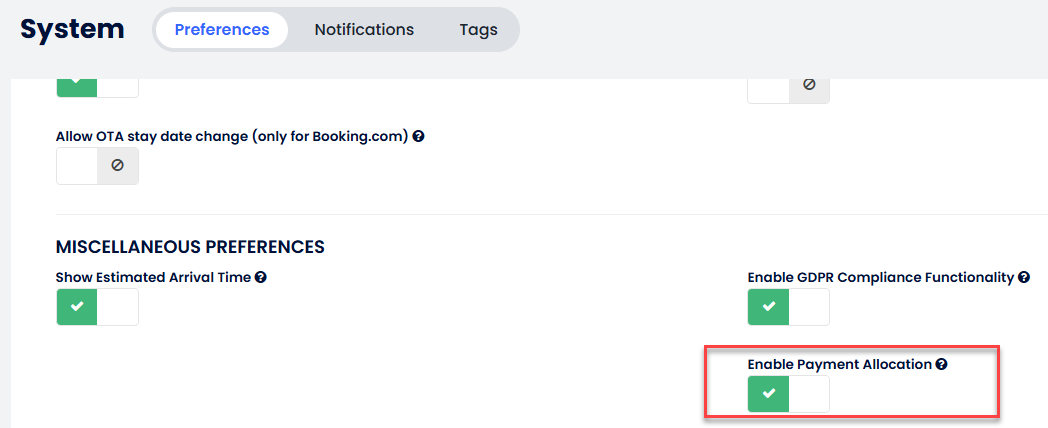Click the disabled icon on top-right partial toggle
Screen dimensions: 1048x428
click(809, 85)
